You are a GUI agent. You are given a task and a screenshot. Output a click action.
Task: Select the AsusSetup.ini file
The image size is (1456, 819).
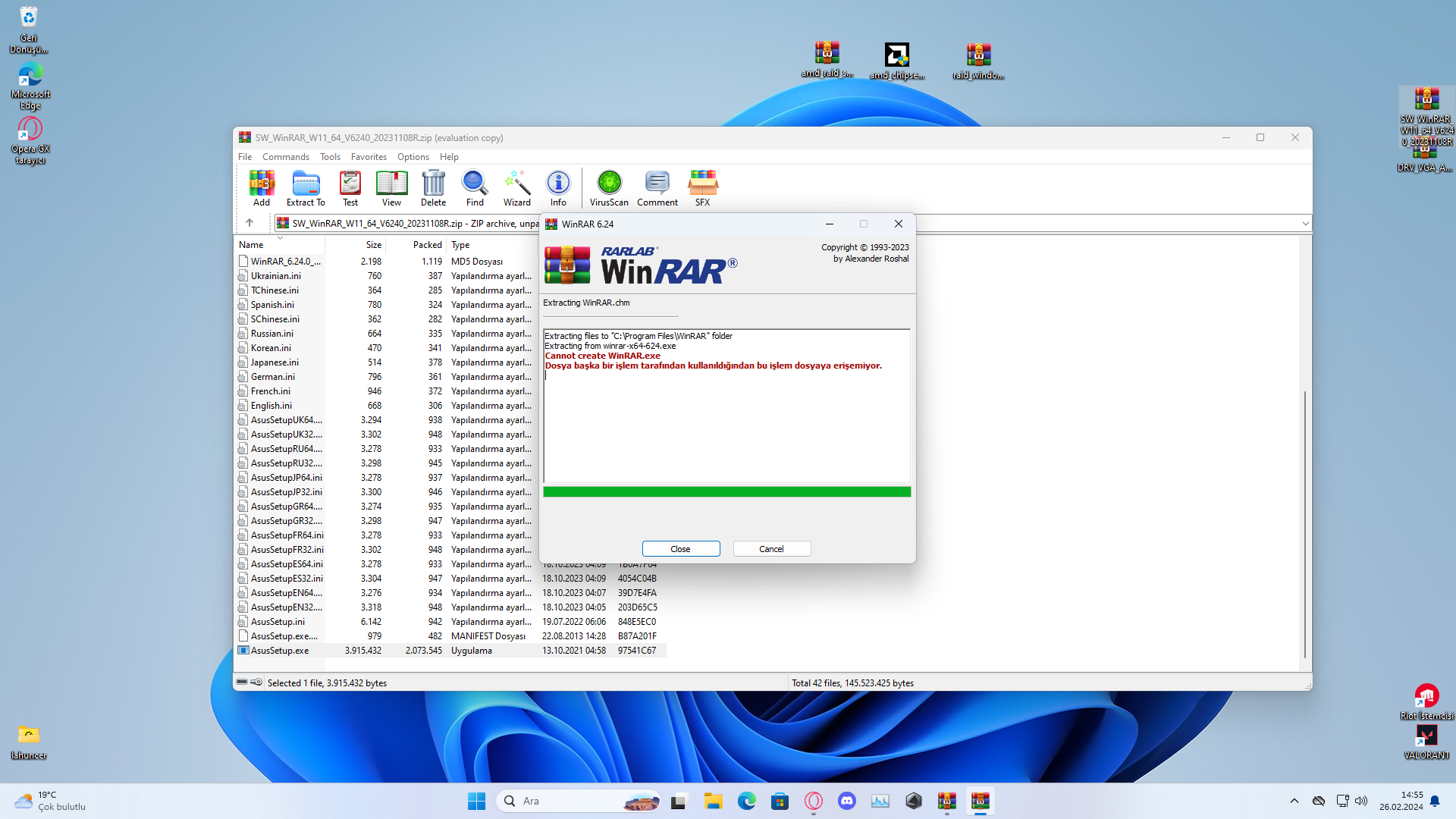278,622
